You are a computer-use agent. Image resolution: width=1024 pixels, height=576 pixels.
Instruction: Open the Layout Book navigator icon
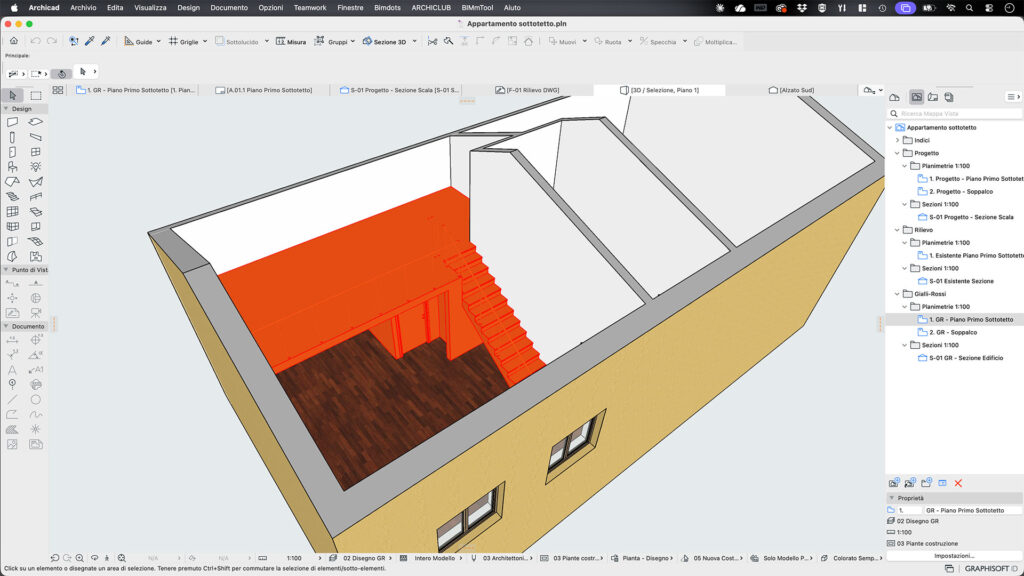tap(933, 97)
